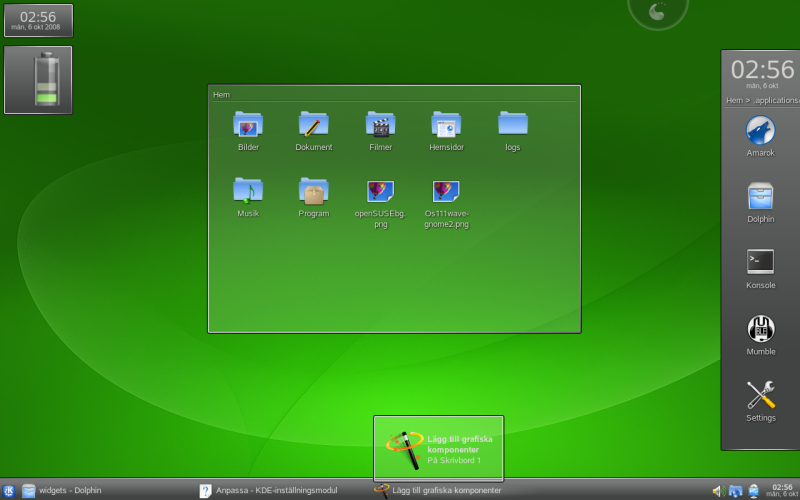Screen dimensions: 800x500
Task: Click the Lägg till grafiska komponenter window preview
Action: pos(438,448)
